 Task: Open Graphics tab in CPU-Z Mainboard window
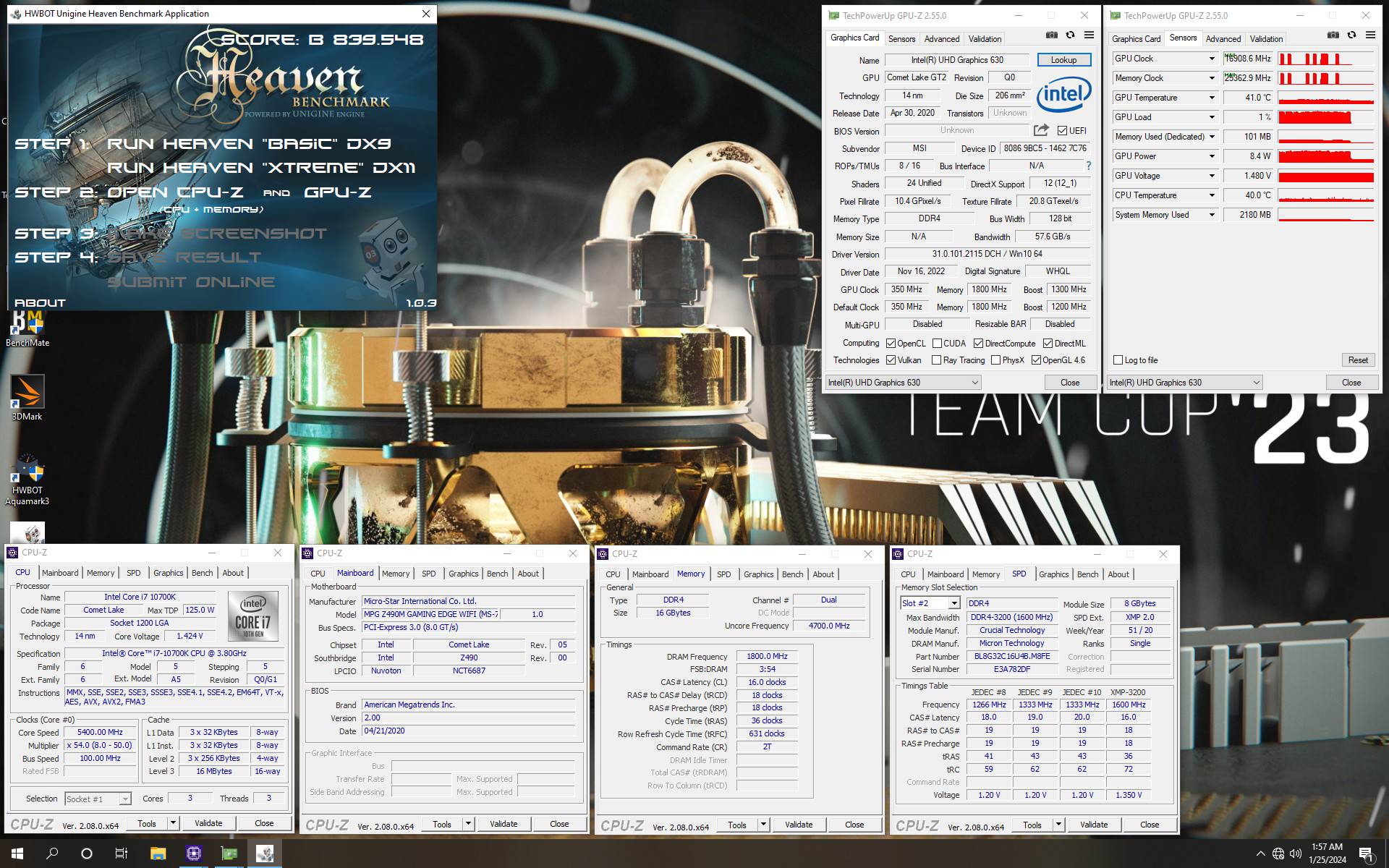(463, 574)
